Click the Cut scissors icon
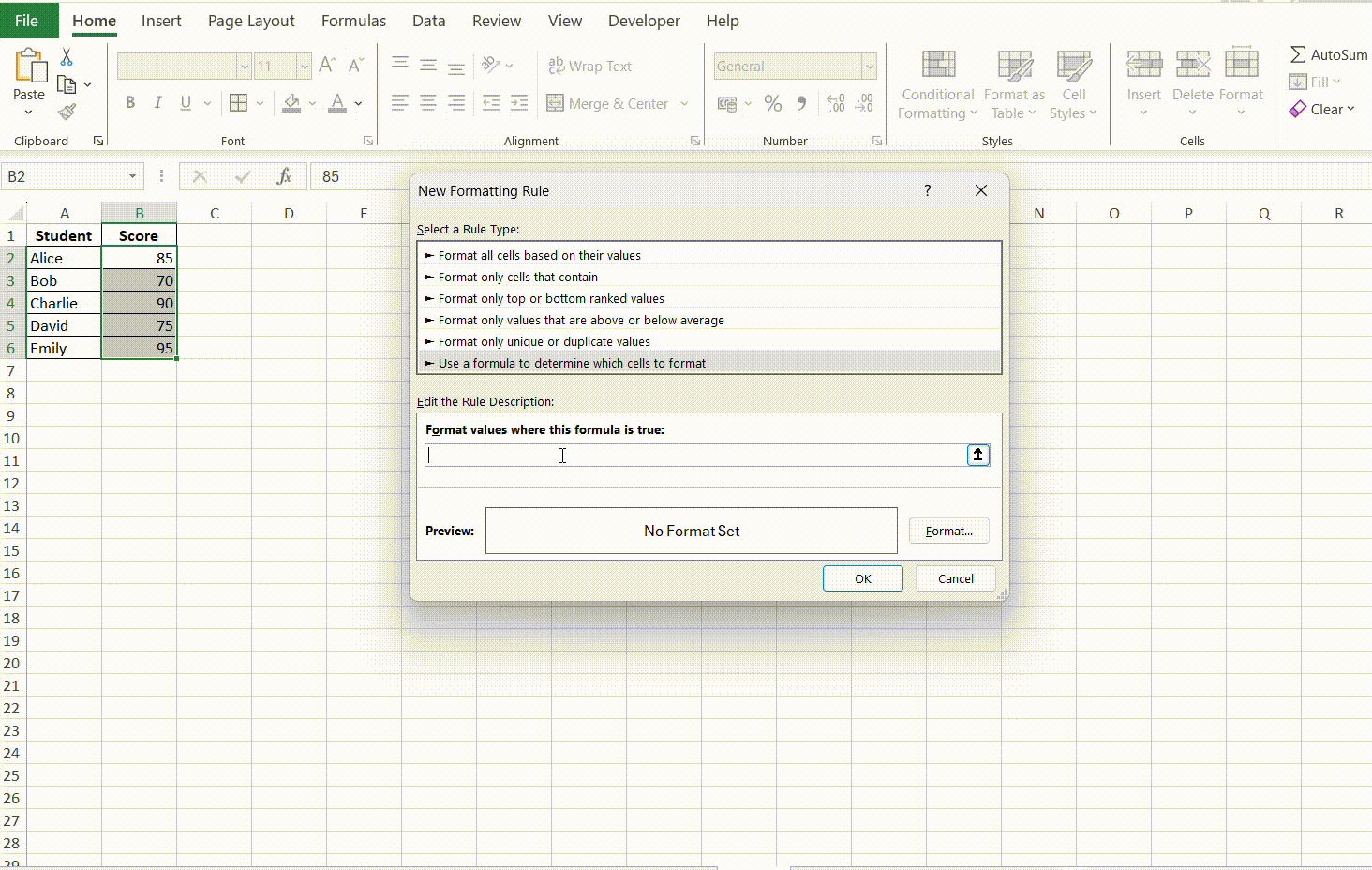 67,58
